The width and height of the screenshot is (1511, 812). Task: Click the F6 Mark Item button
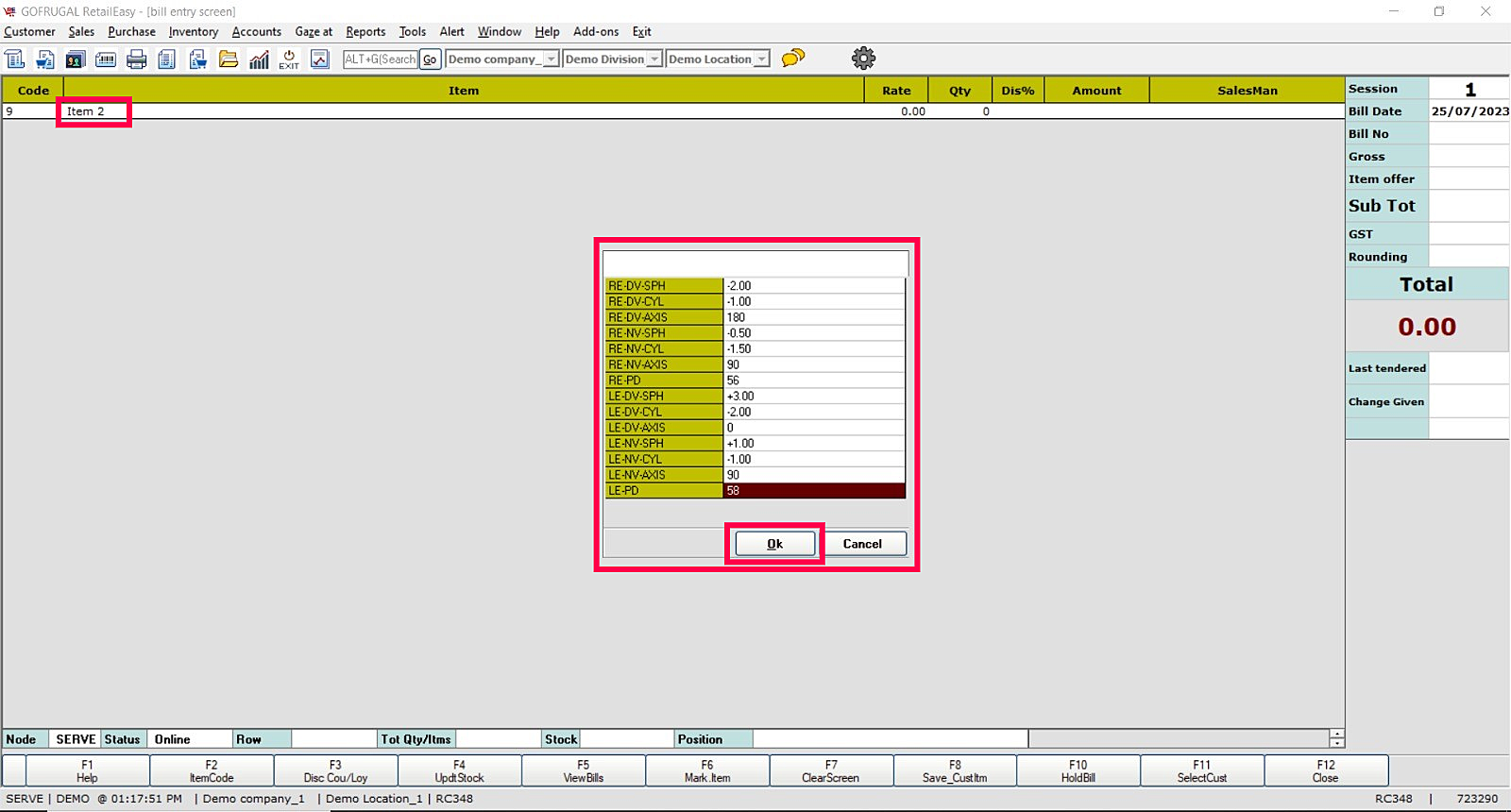[707, 771]
